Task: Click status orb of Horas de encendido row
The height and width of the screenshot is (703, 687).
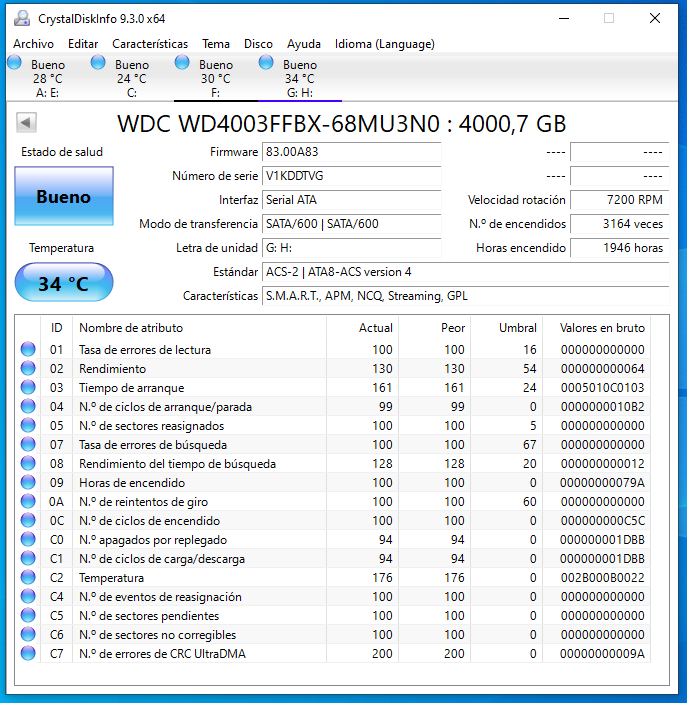Action: 28,482
